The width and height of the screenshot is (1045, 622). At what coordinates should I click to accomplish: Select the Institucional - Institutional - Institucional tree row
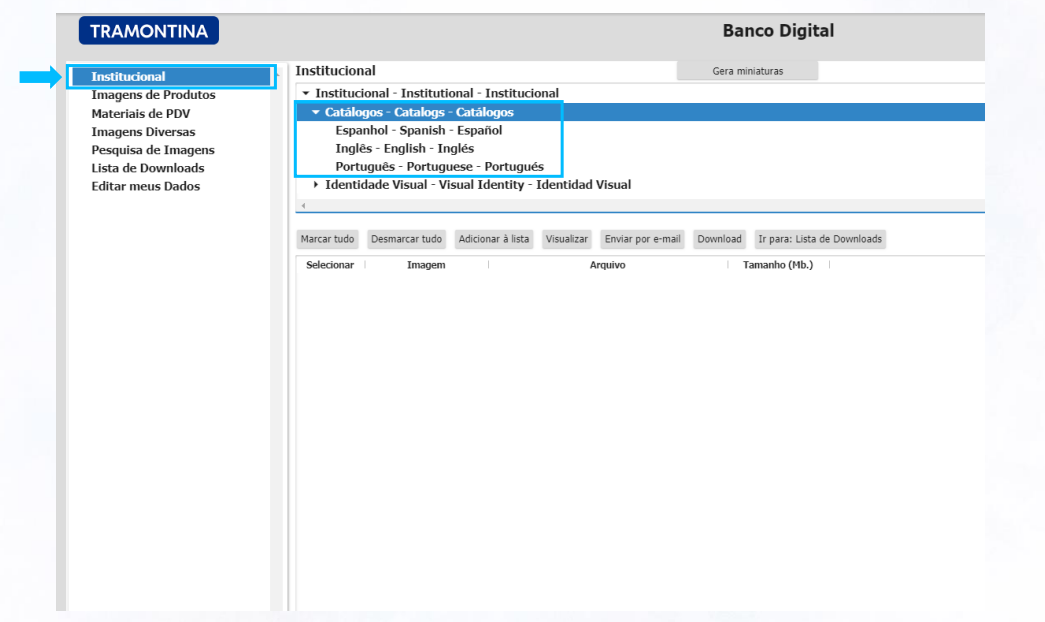click(437, 93)
